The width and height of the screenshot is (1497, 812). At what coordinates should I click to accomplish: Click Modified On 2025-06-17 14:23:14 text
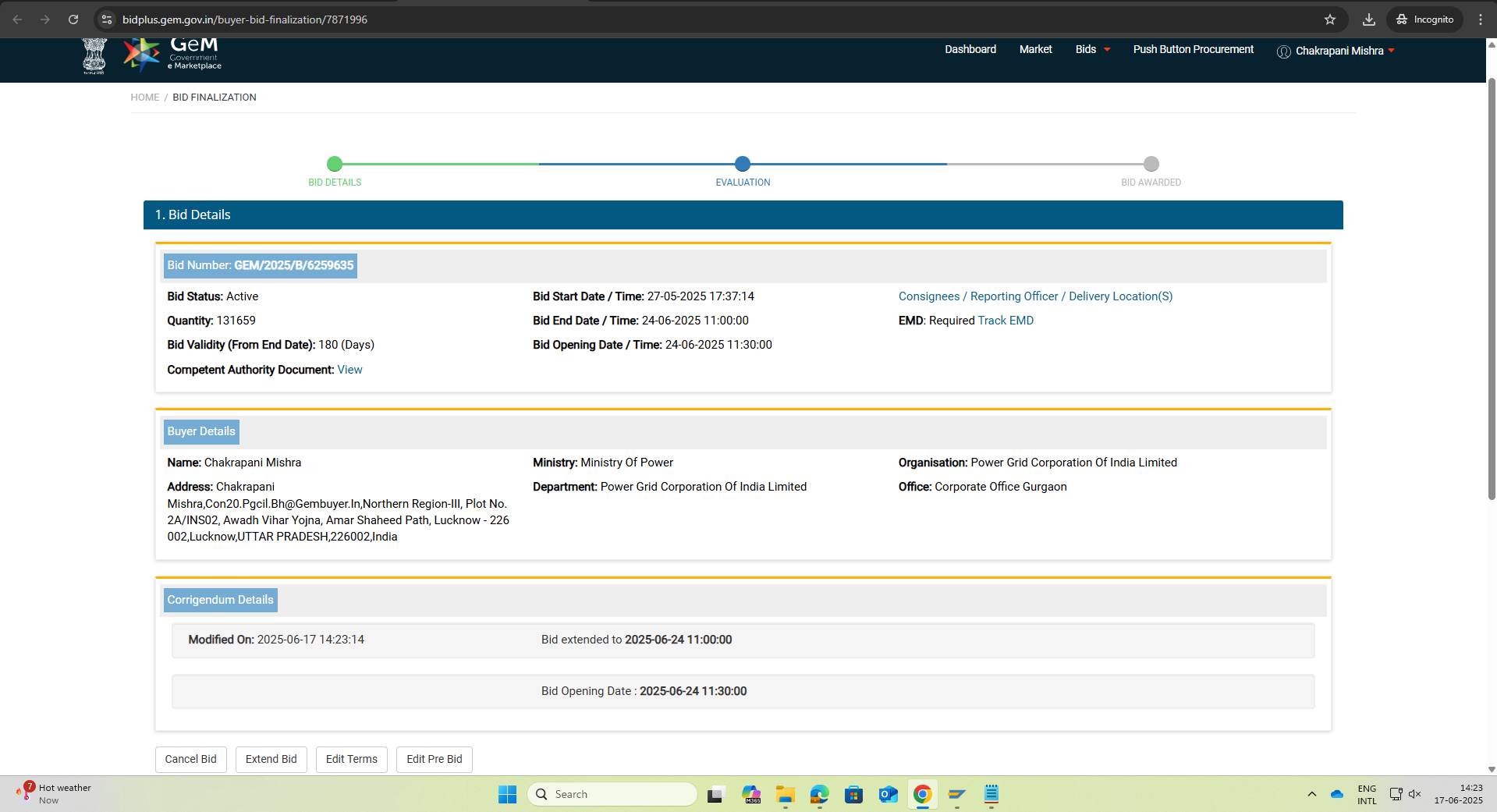coord(276,640)
